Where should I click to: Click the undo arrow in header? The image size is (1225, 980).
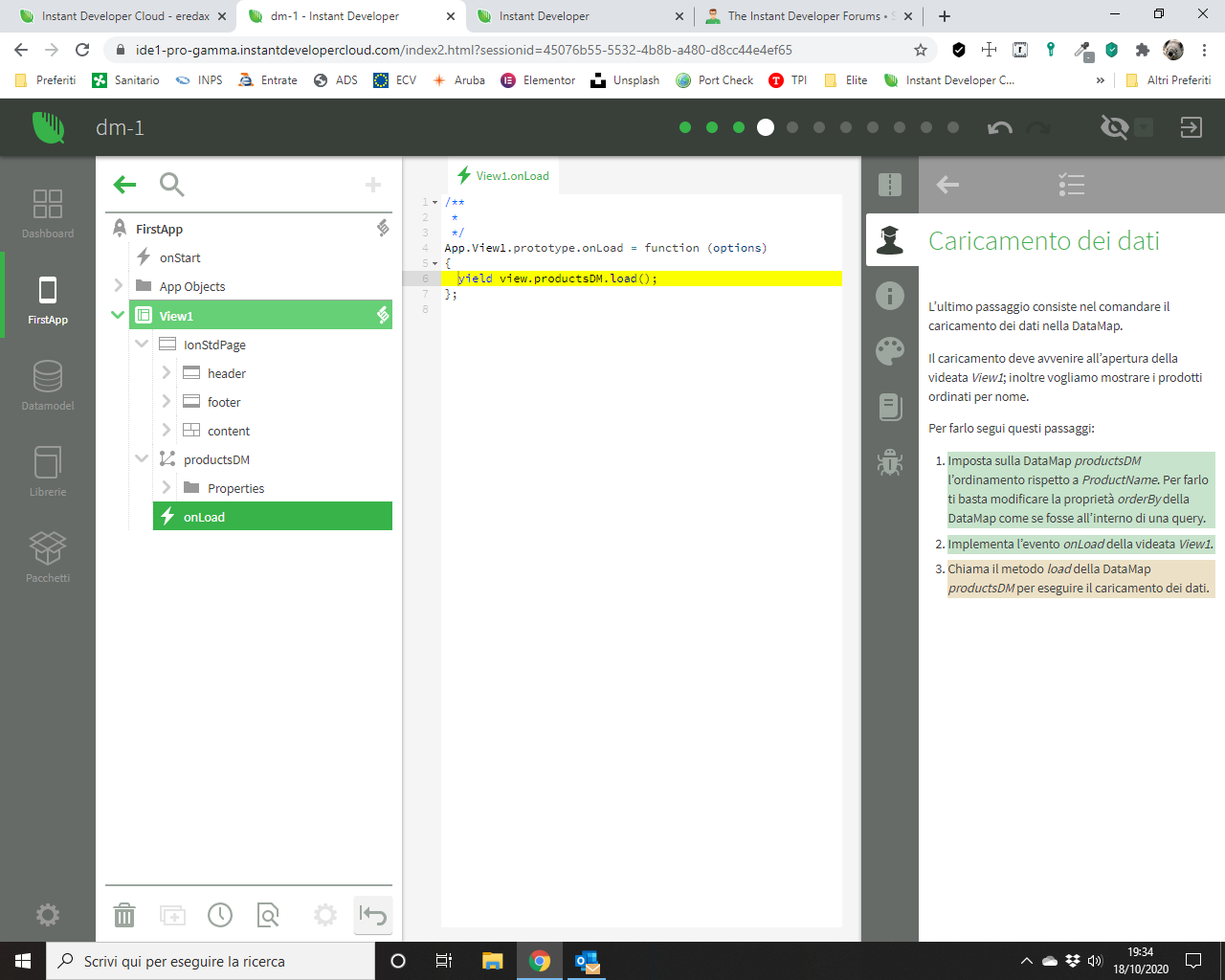point(1000,127)
